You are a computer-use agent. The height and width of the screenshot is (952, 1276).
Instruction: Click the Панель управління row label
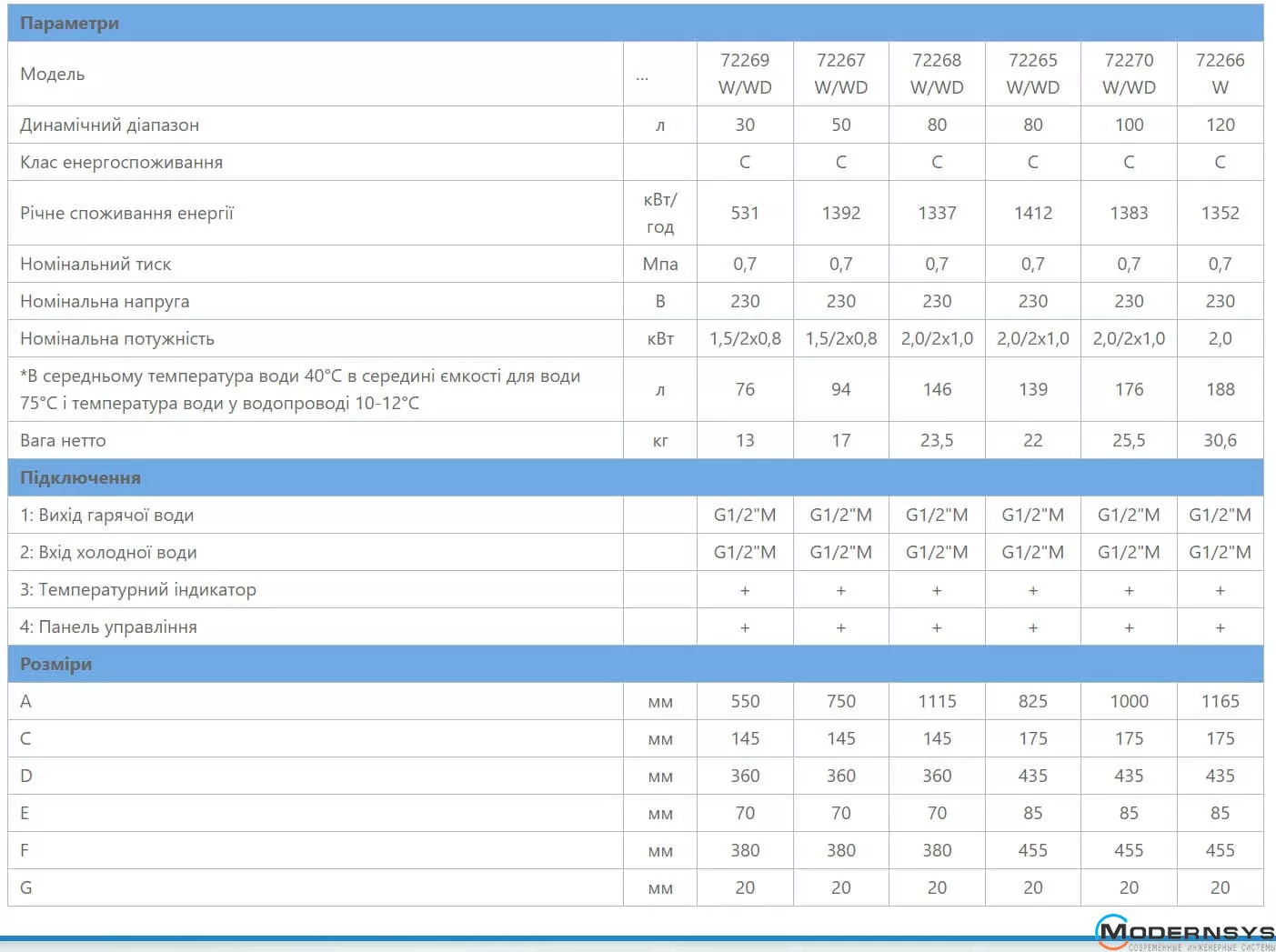click(x=108, y=627)
